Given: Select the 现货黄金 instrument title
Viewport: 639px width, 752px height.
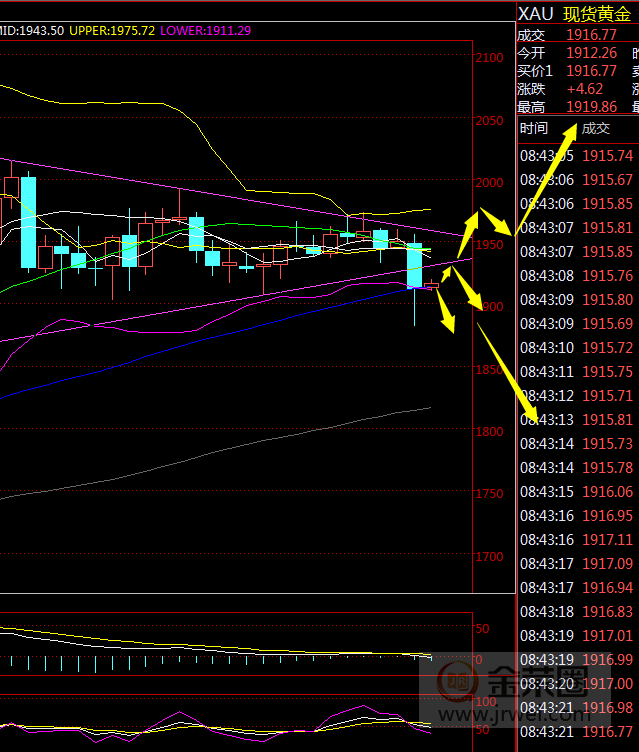Looking at the screenshot, I should pos(597,13).
